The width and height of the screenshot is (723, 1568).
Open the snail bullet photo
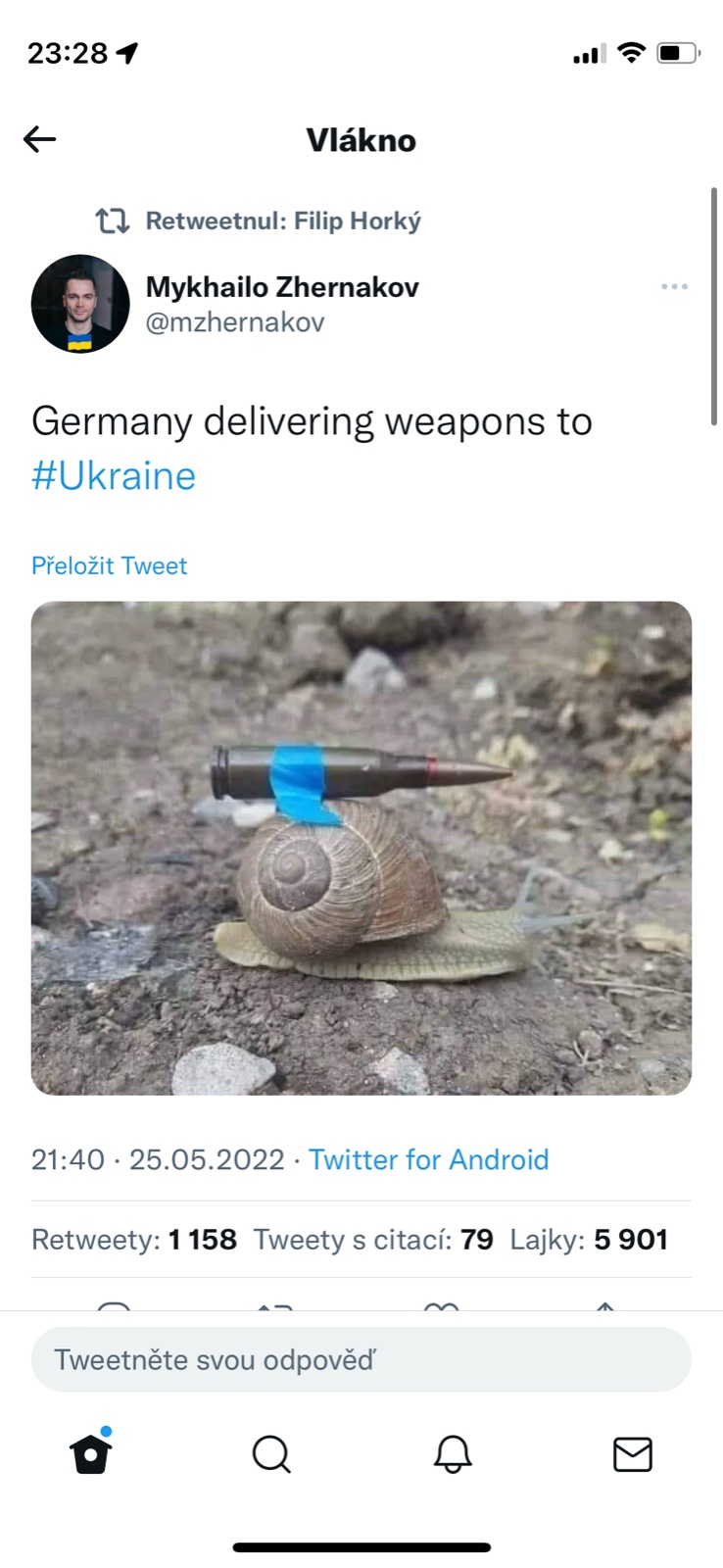pyautogui.click(x=361, y=848)
